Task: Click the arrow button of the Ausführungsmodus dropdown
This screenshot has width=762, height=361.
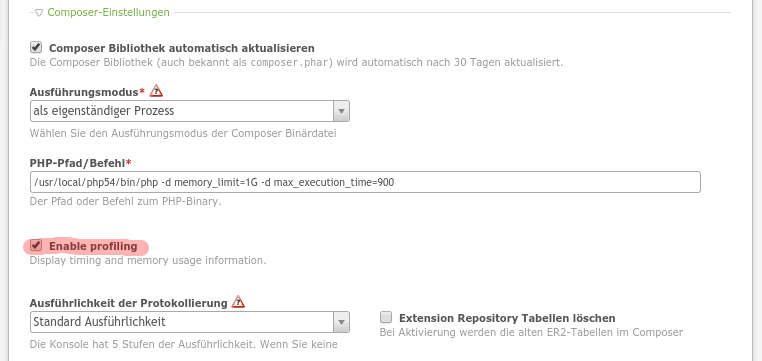Action: tap(341, 111)
